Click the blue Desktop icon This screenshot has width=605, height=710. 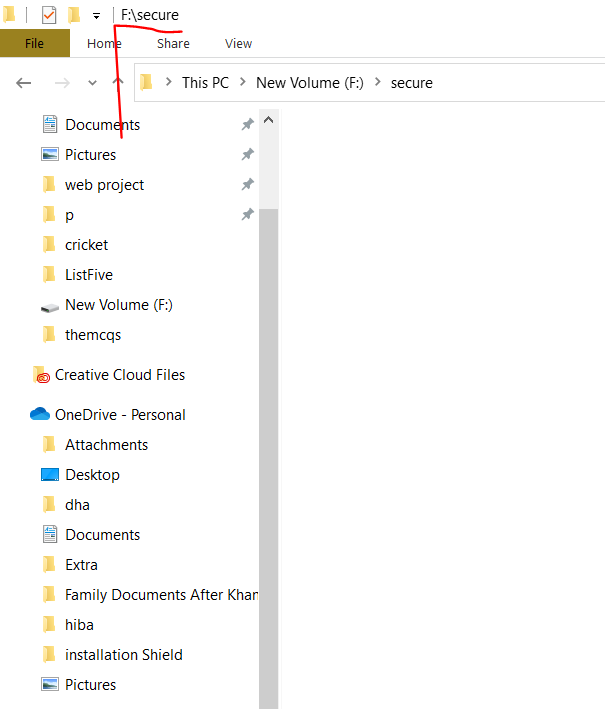click(50, 475)
